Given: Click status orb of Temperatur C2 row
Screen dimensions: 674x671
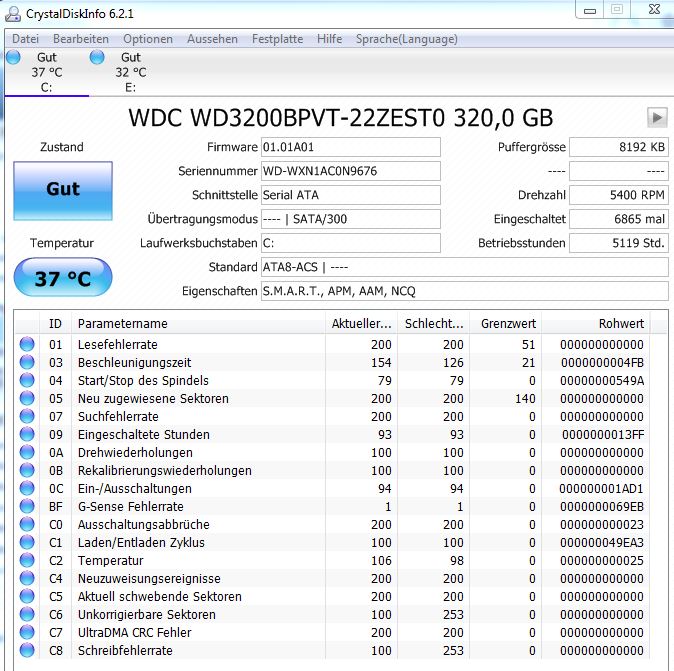Looking at the screenshot, I should point(27,561).
